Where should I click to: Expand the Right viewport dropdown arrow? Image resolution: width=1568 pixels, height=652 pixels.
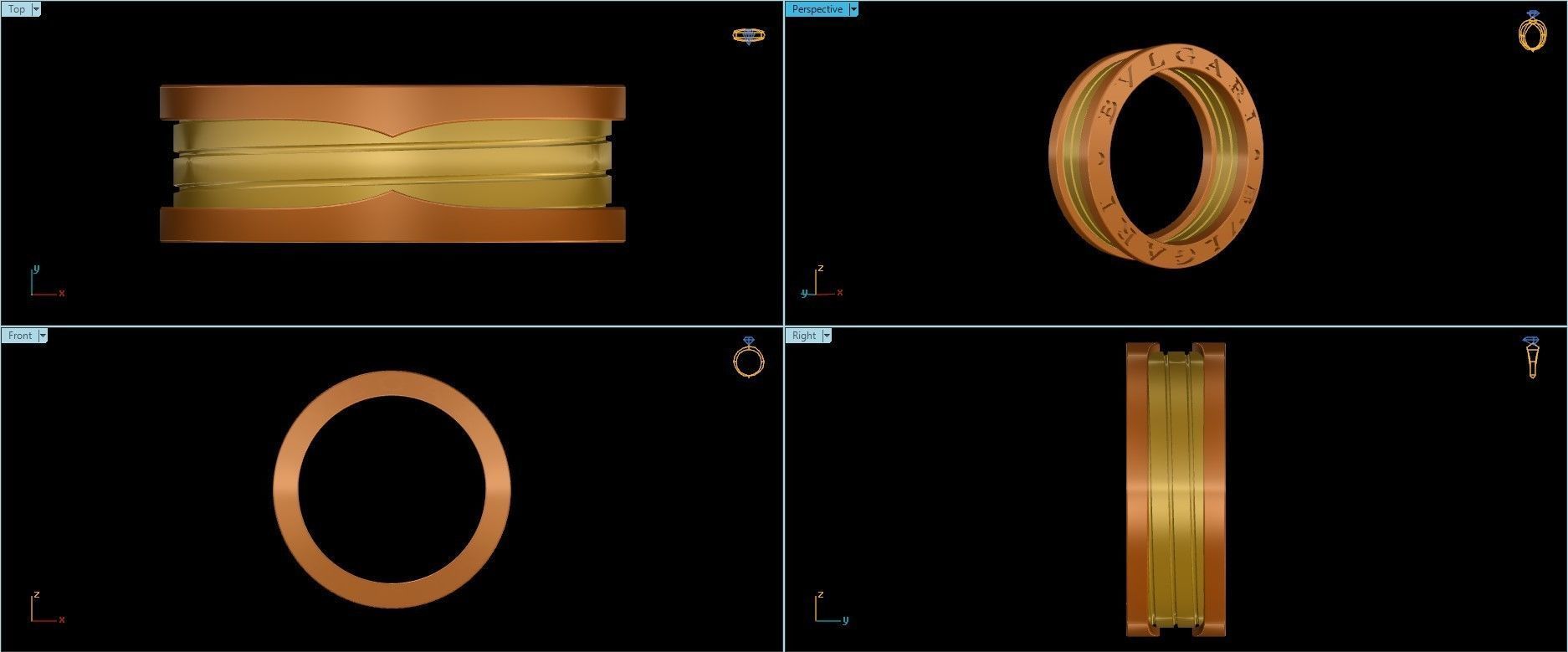[x=828, y=336]
